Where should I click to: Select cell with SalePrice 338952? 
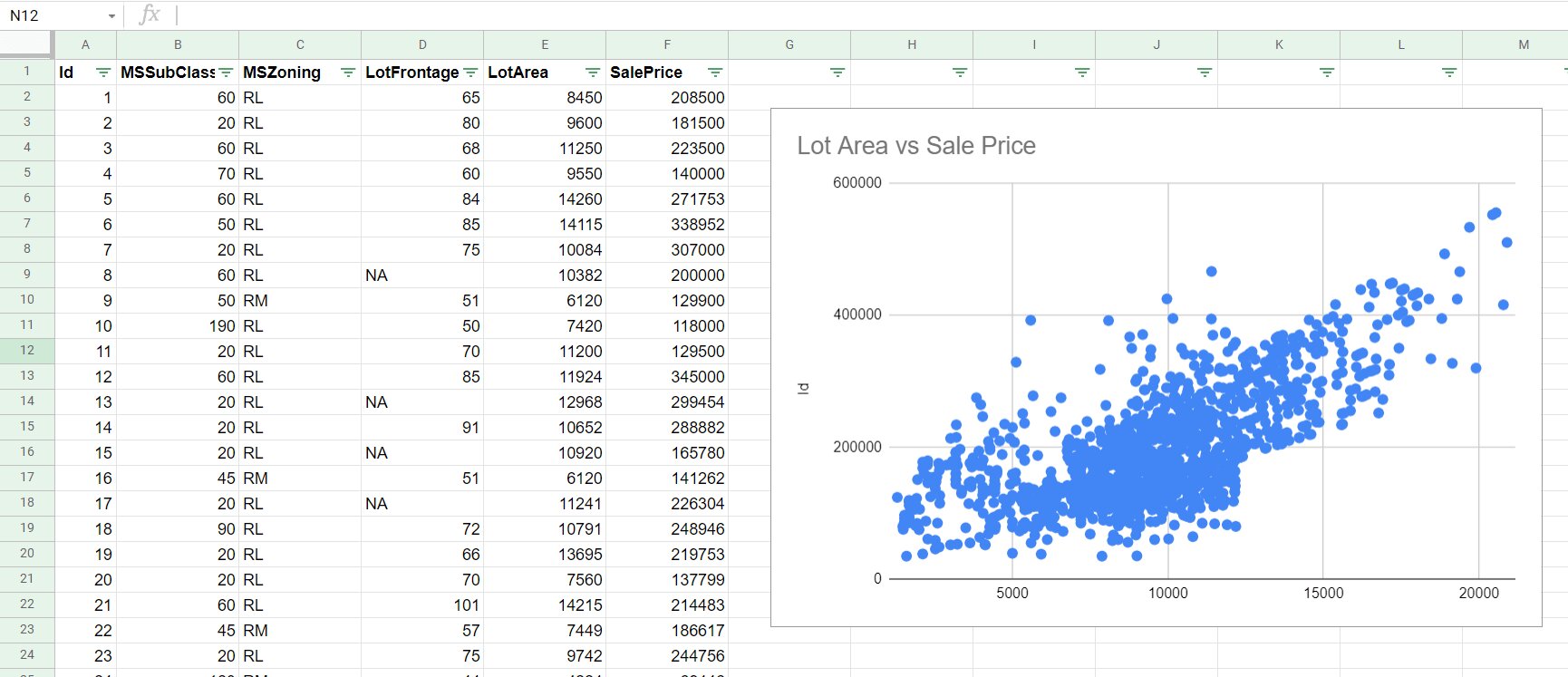(667, 225)
